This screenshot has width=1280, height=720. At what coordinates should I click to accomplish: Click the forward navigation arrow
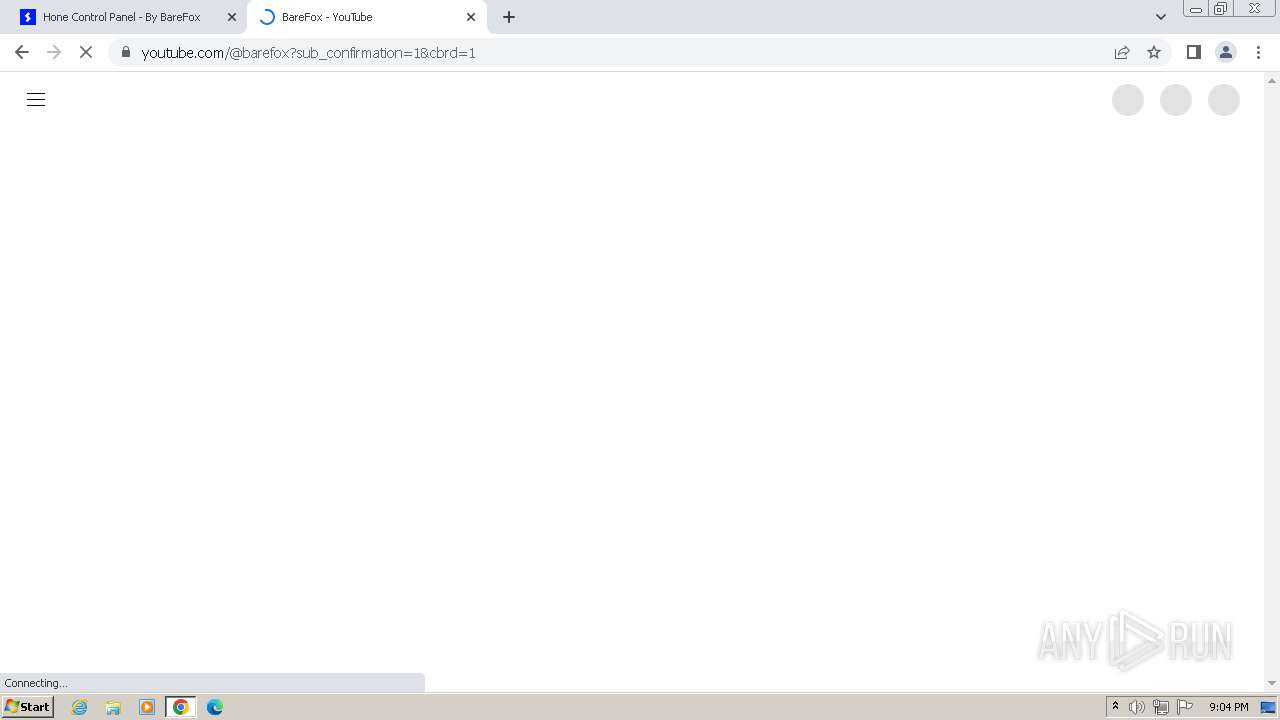(x=54, y=52)
